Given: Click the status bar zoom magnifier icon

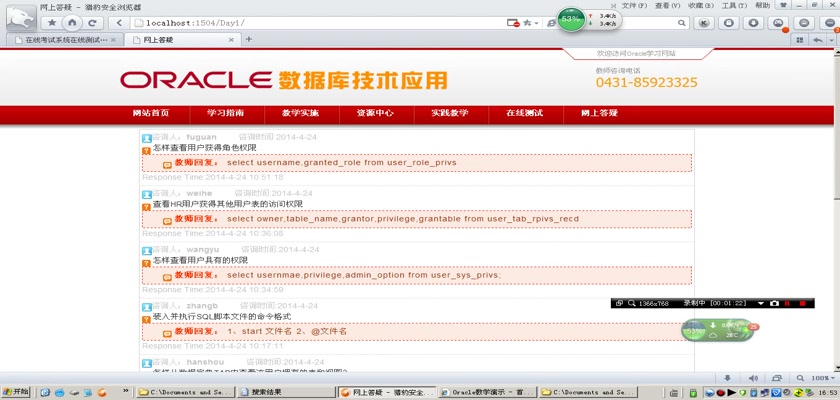Looking at the screenshot, I should [x=800, y=378].
